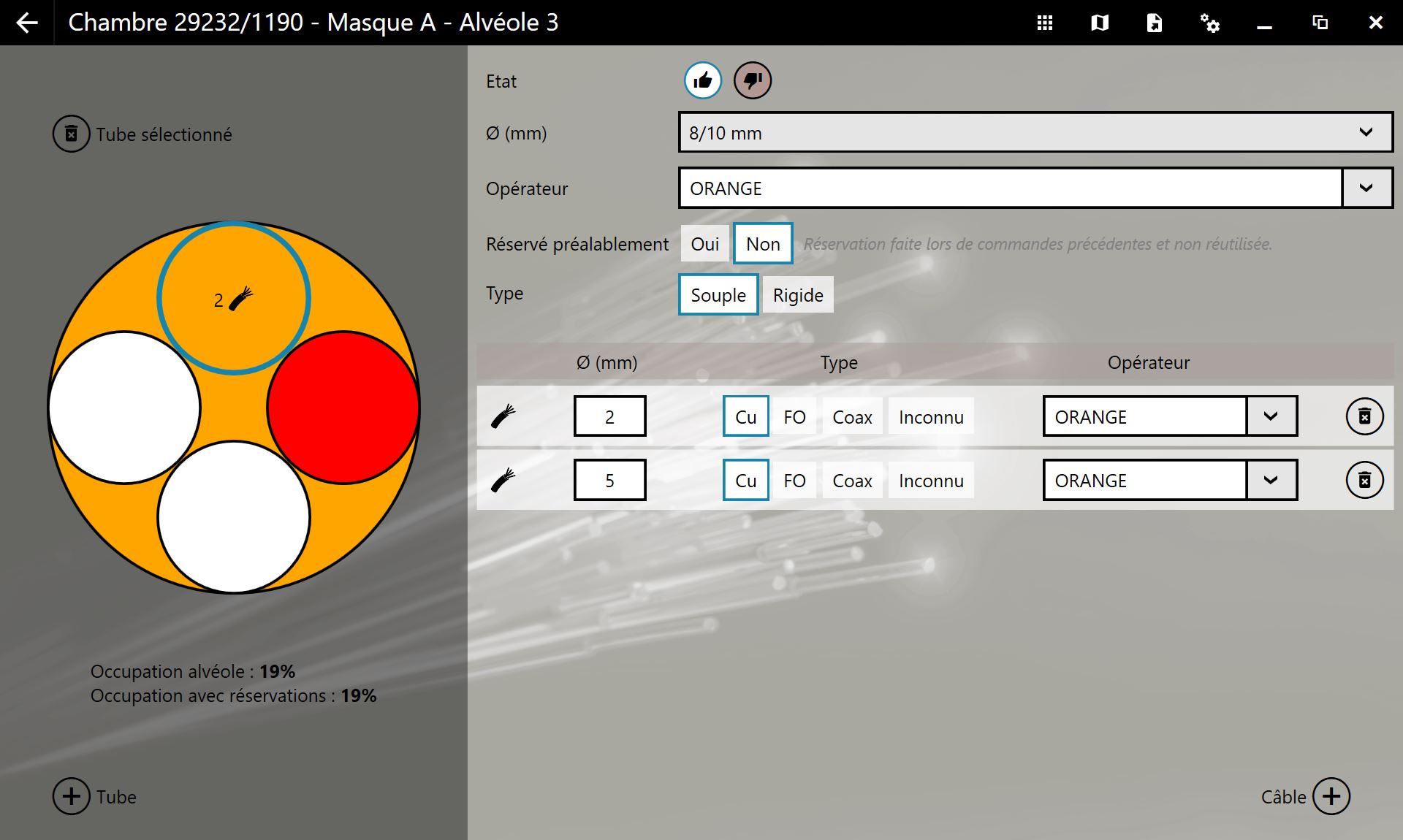Click the Tube sélectionné label
Viewport: 1403px width, 840px height.
[x=164, y=134]
